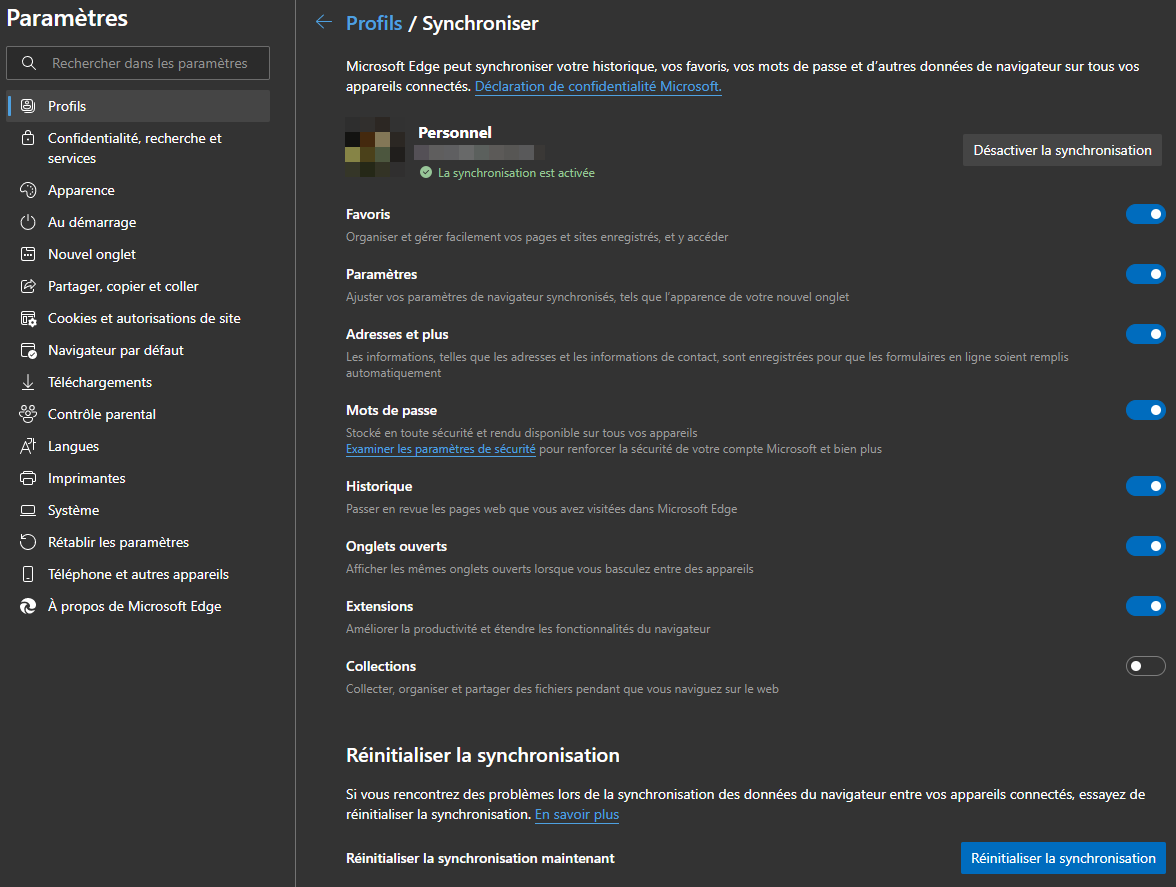Switch off Extensions sync toggle

point(1145,606)
